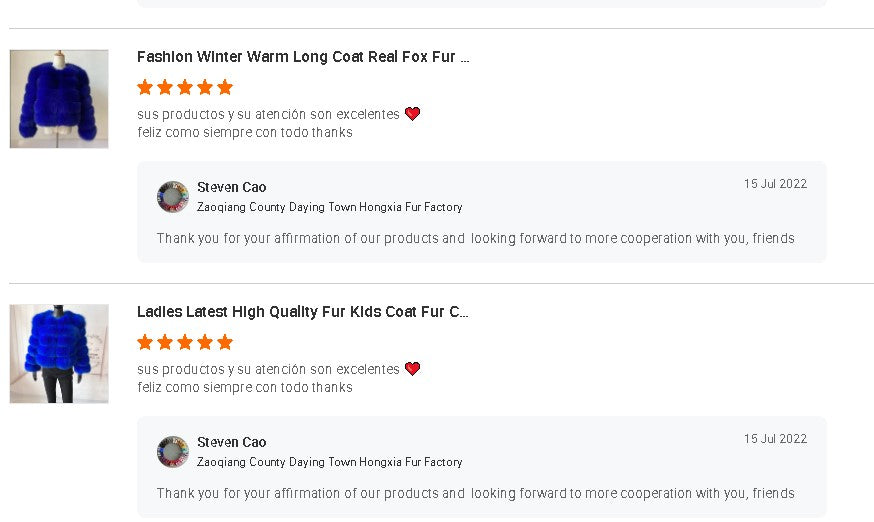874x522 pixels.
Task: Click the fifth star of the Fox Fur rating
Action: [x=225, y=87]
